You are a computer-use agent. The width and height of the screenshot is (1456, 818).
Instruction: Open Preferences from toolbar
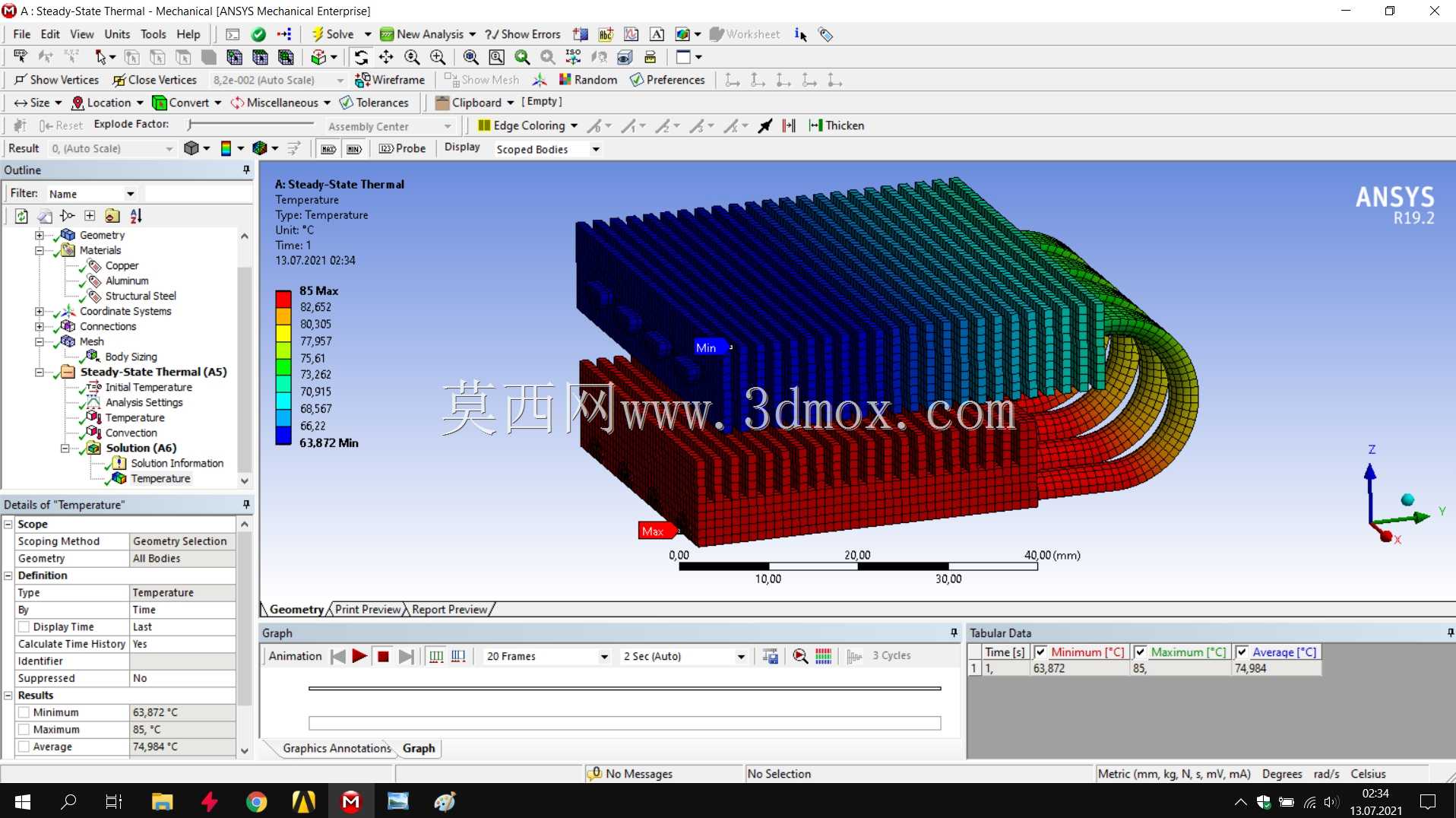pos(668,80)
